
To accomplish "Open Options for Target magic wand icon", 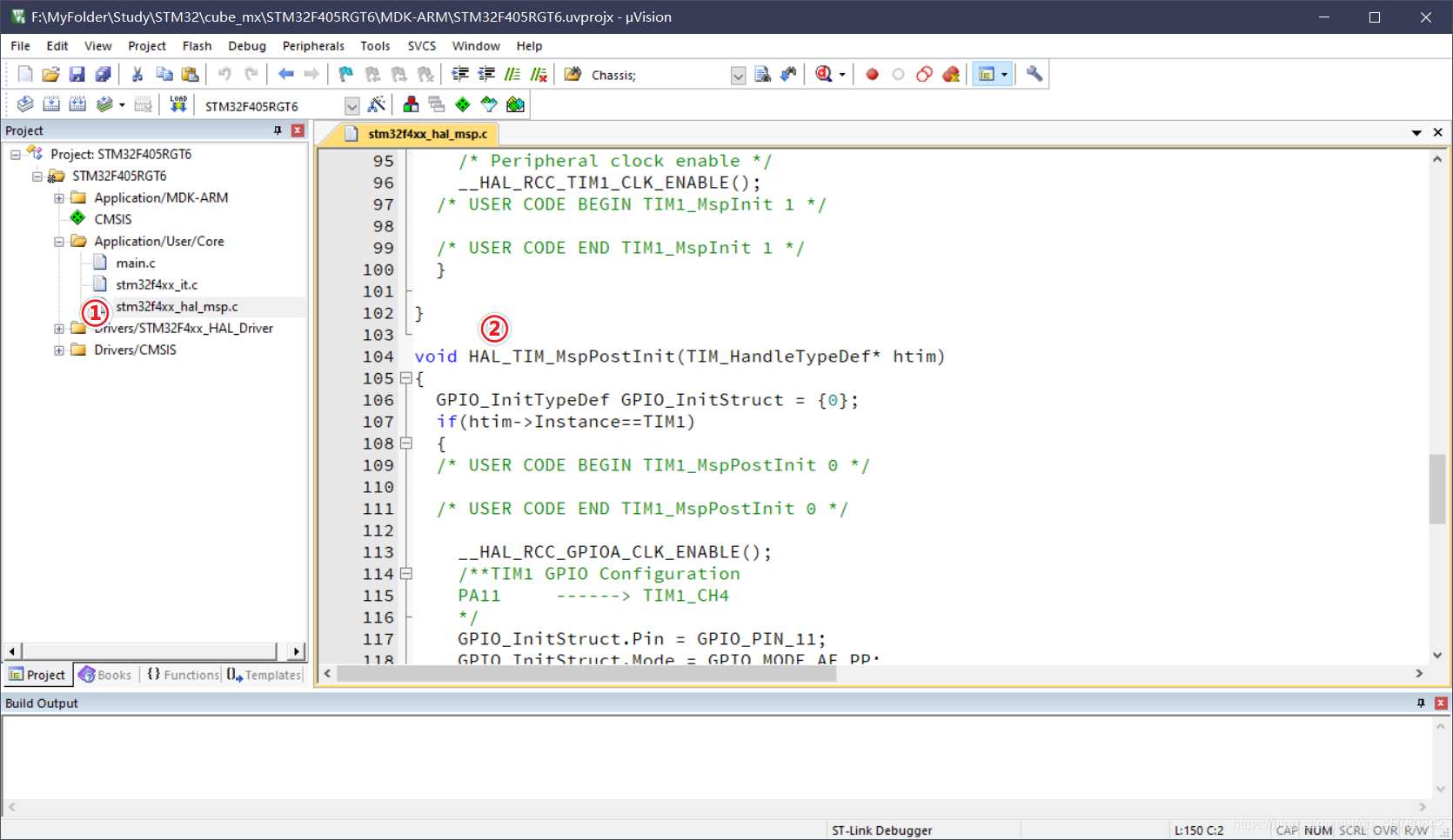I will tap(377, 105).
